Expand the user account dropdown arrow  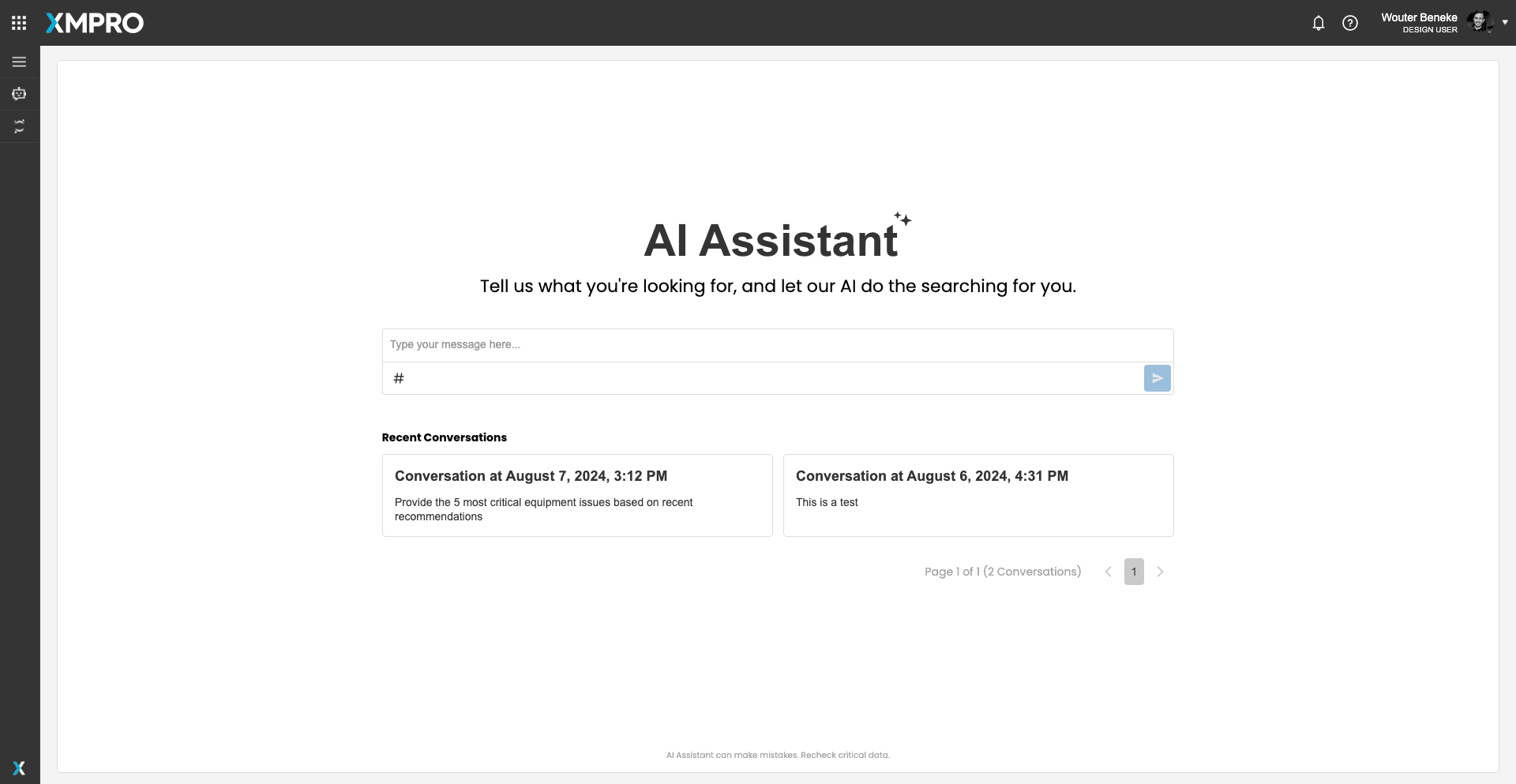[x=1505, y=22]
